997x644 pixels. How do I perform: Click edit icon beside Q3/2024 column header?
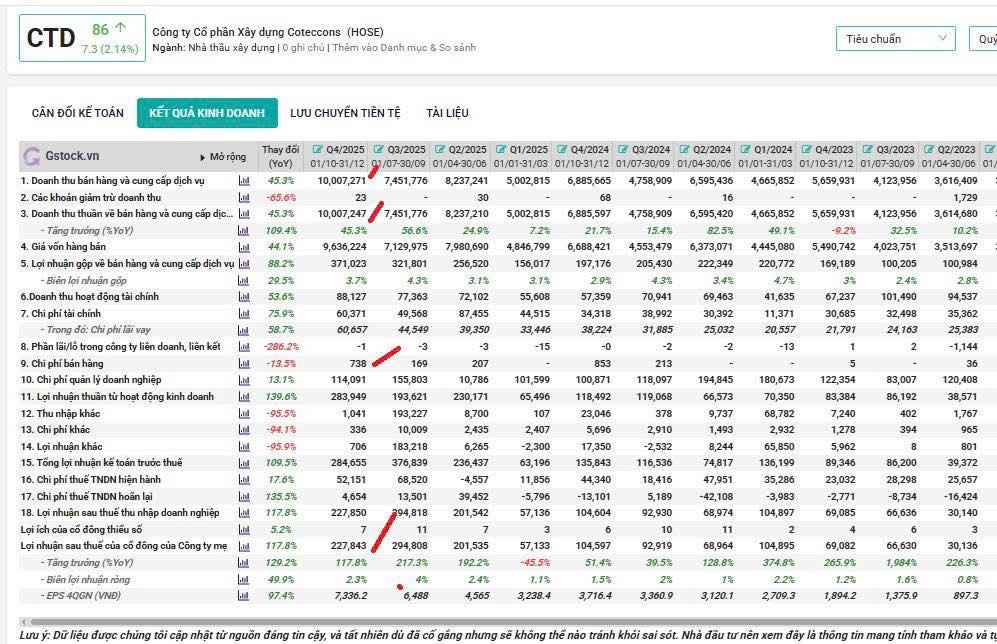coord(622,149)
